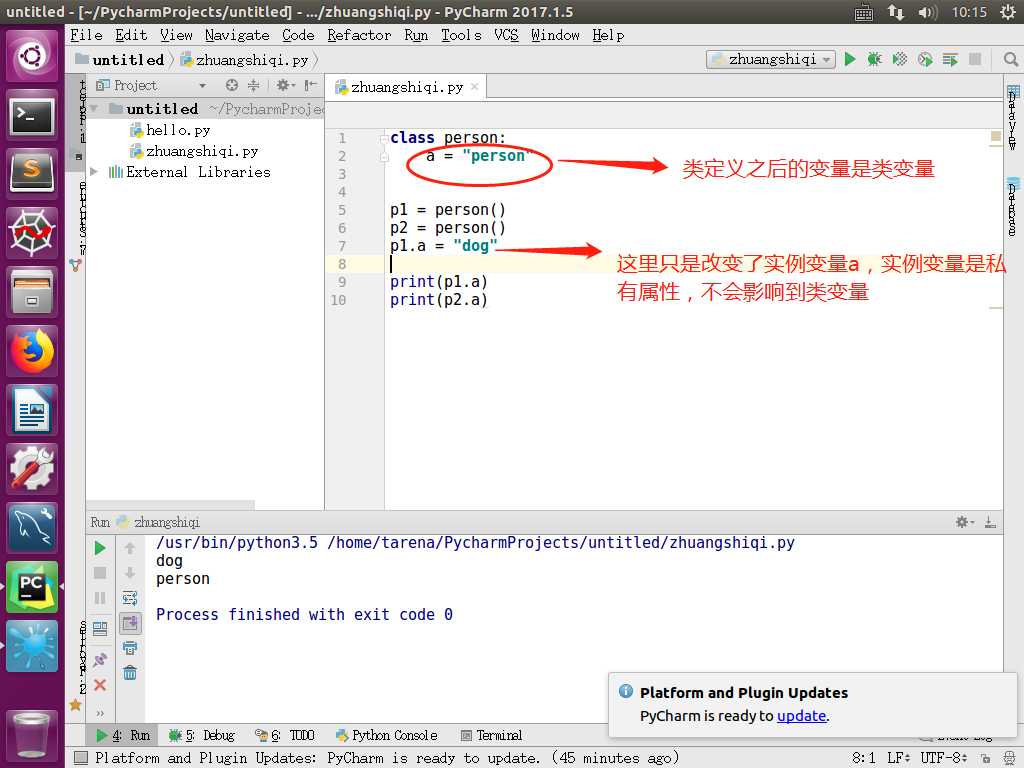
Task: Open the system volume indicator
Action: 927,12
